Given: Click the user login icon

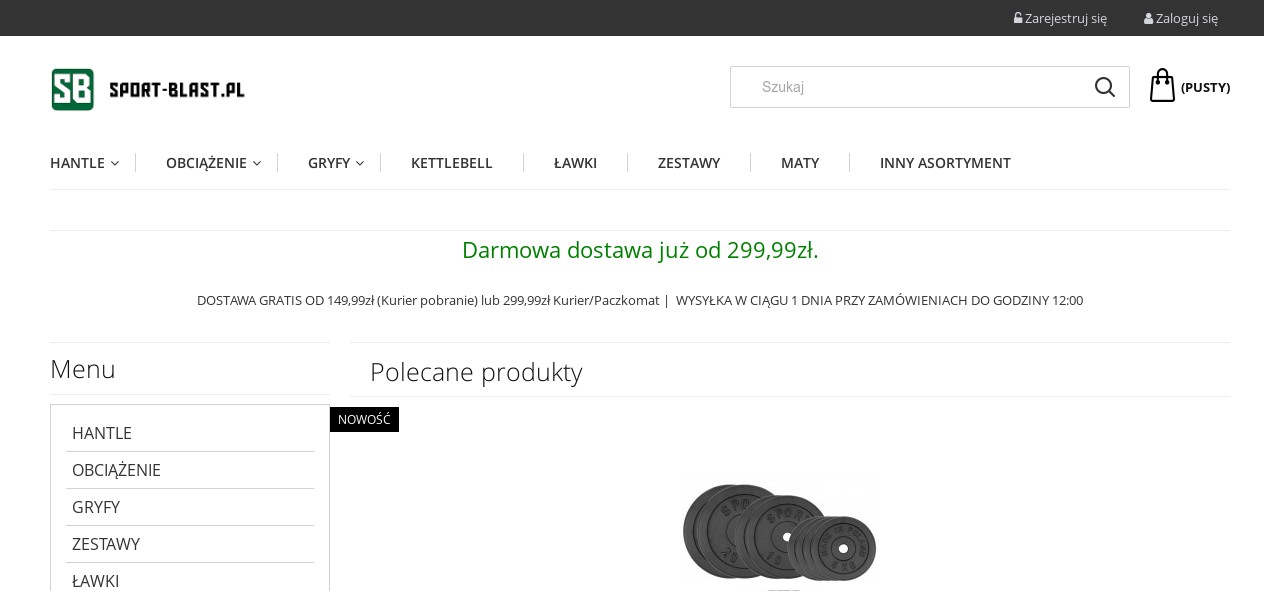Looking at the screenshot, I should [1149, 18].
